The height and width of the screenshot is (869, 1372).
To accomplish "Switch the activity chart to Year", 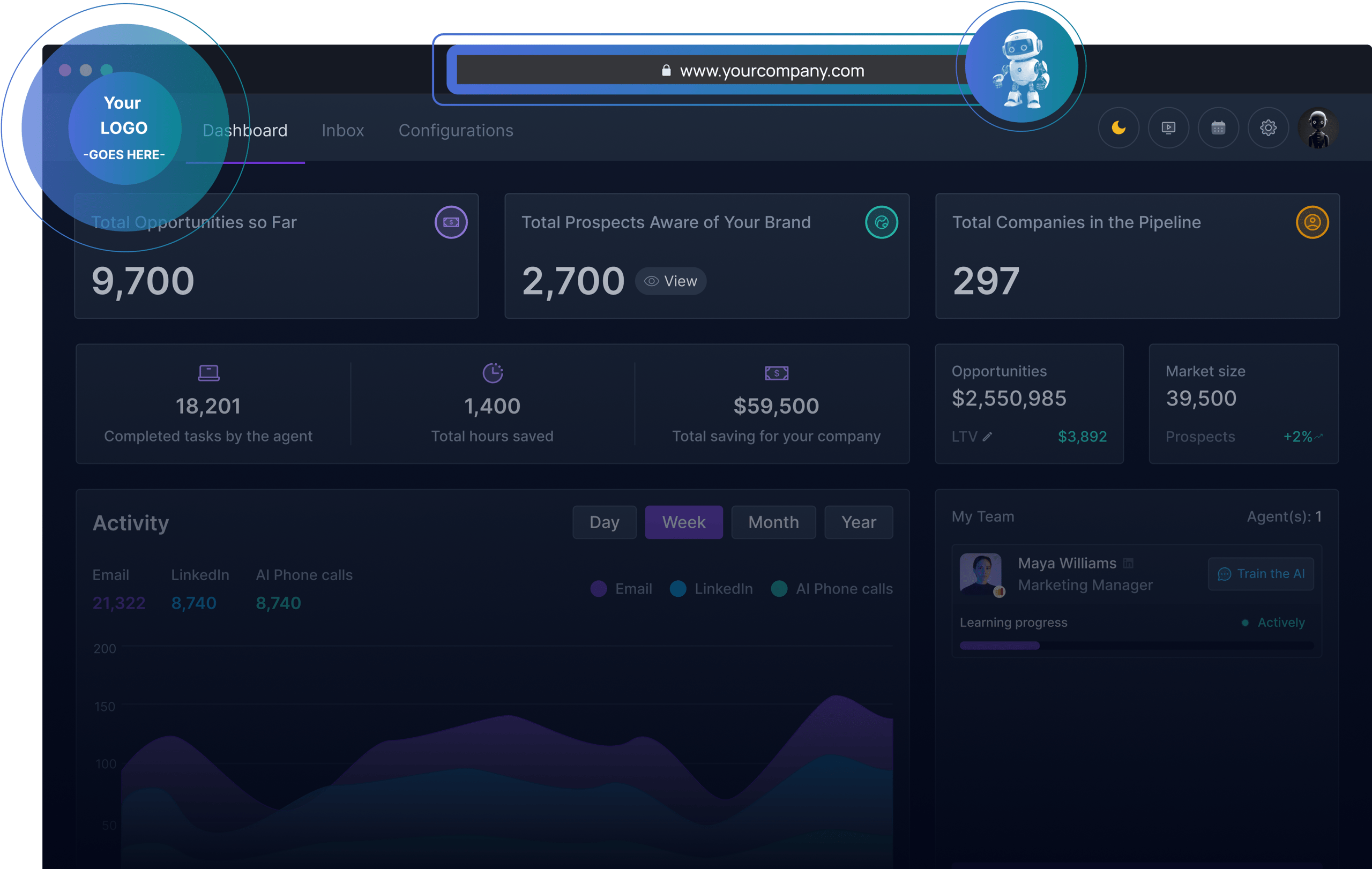I will coord(859,522).
